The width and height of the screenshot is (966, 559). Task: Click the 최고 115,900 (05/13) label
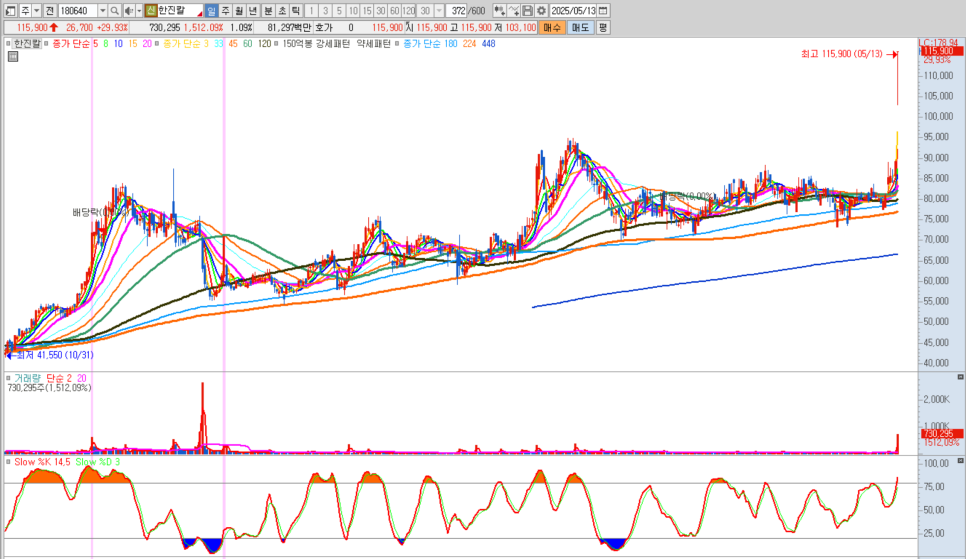pyautogui.click(x=841, y=54)
